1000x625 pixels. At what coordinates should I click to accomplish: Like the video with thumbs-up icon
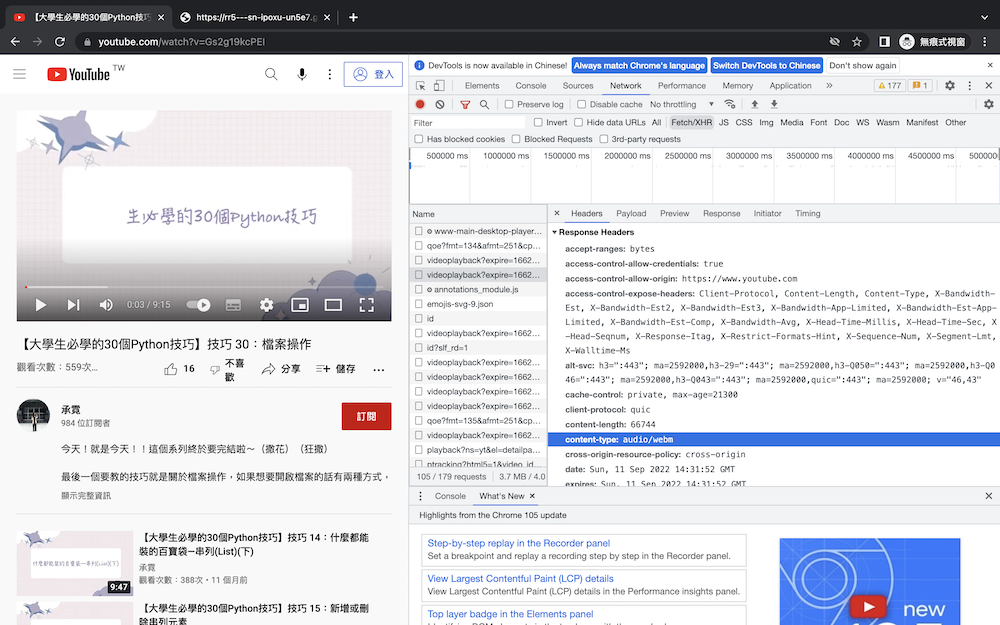[x=170, y=369]
